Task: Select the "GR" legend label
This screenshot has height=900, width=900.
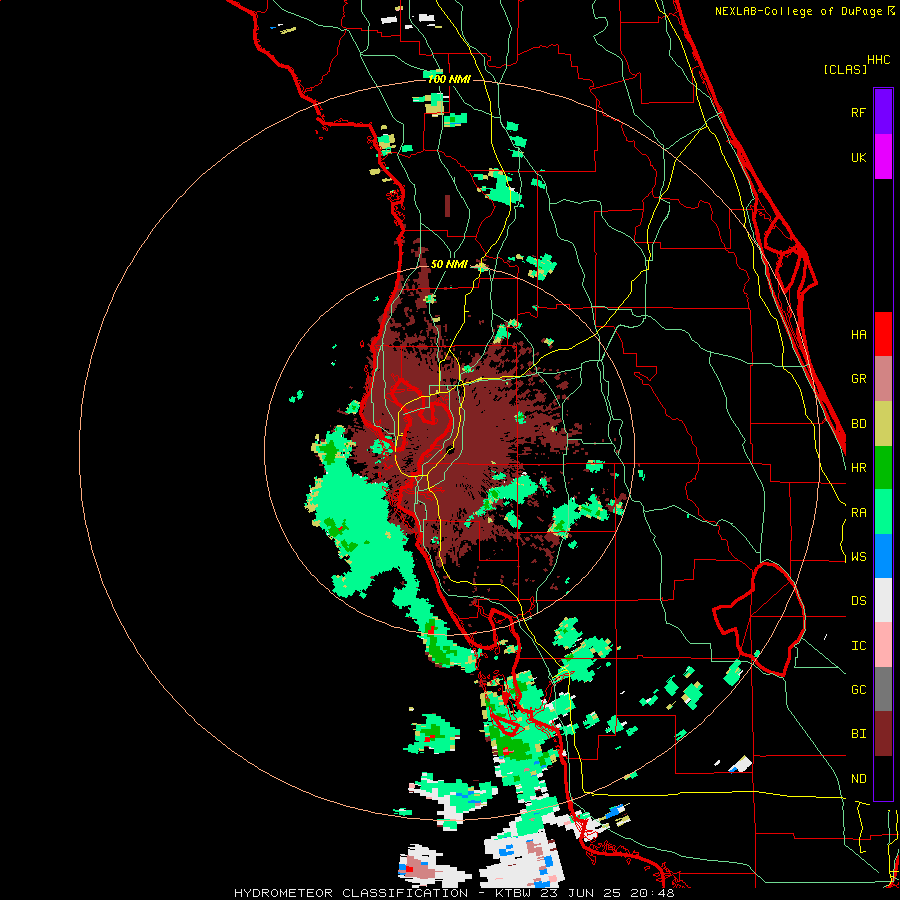Action: (x=858, y=379)
